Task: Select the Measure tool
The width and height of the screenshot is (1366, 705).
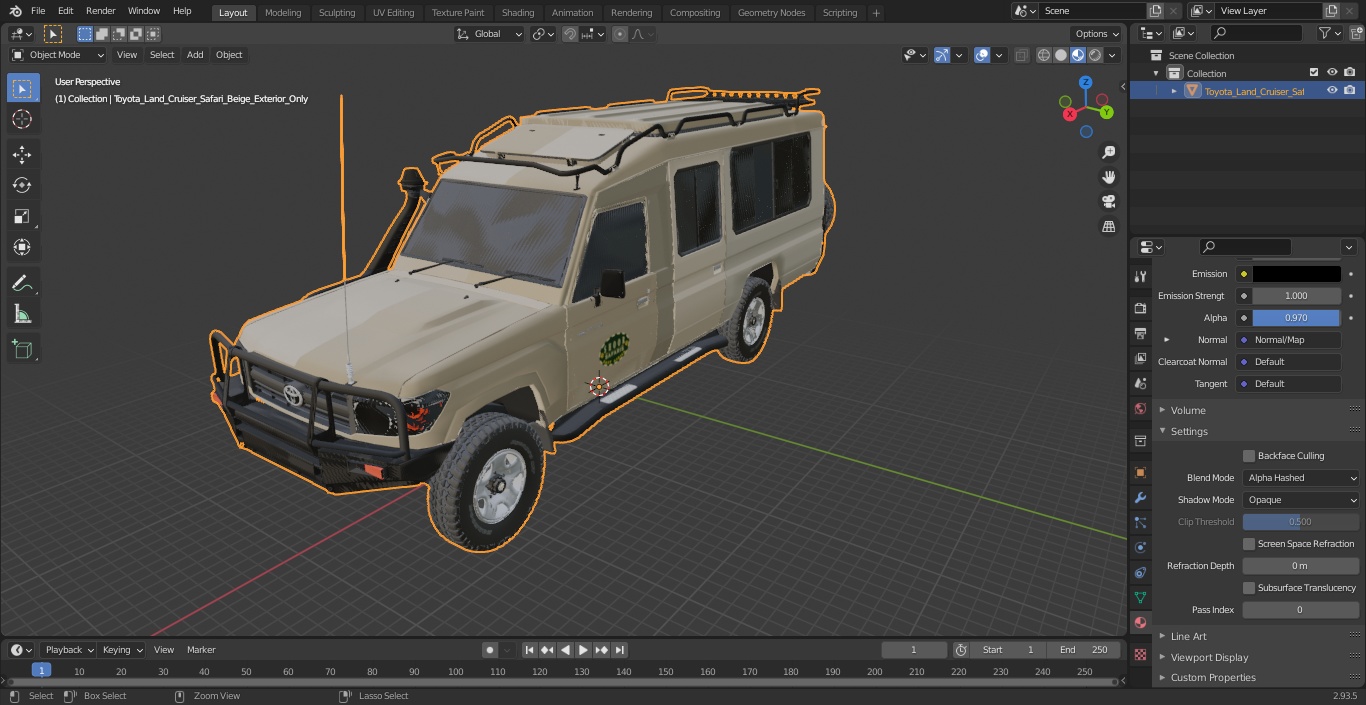Action: click(22, 314)
